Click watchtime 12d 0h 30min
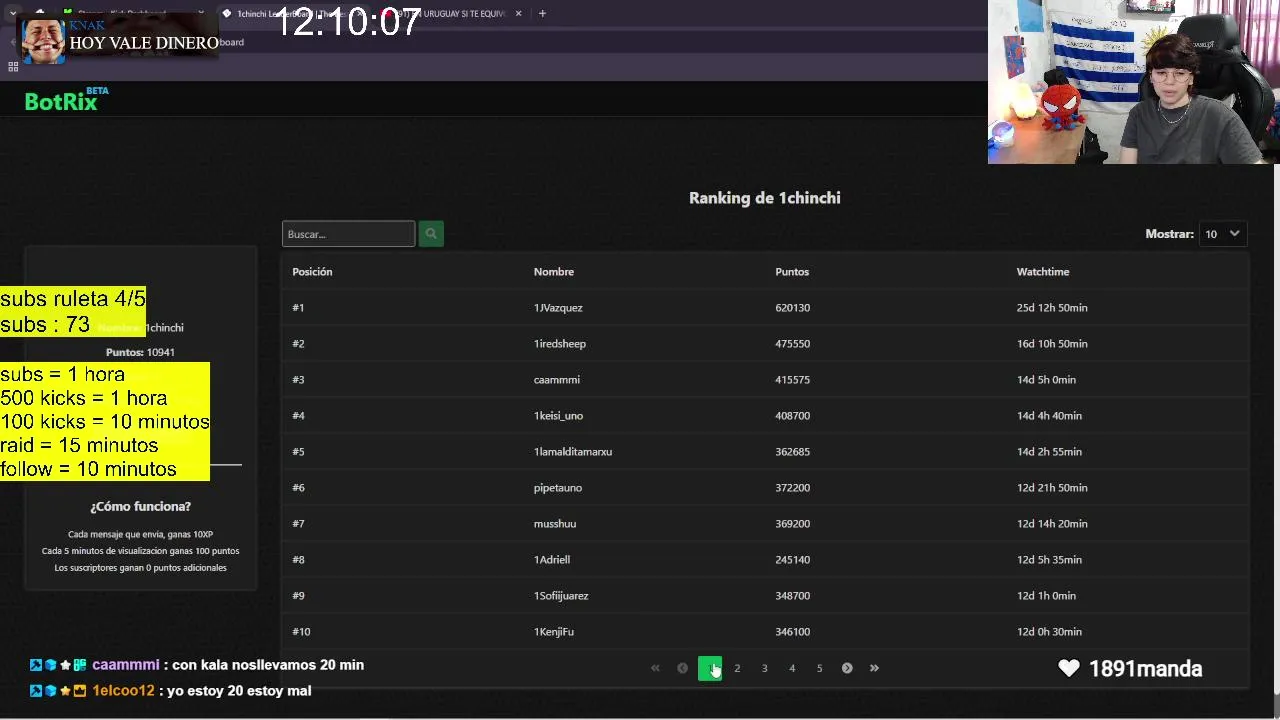This screenshot has height=720, width=1280. coord(1049,632)
